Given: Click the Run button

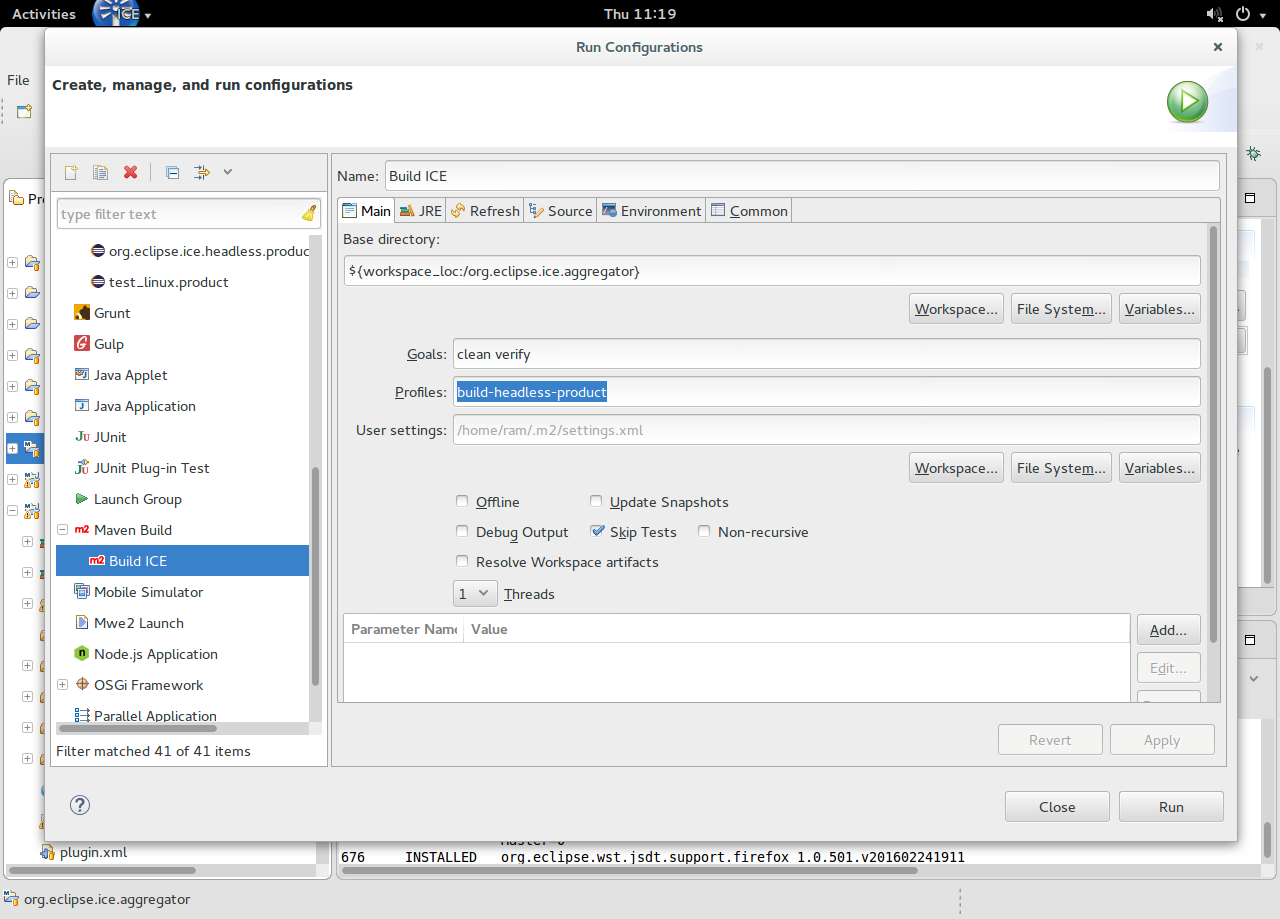Looking at the screenshot, I should point(1171,807).
